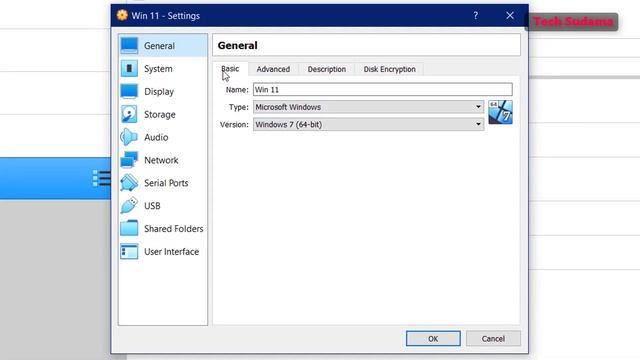Switch to the Disk Encryption tab
The height and width of the screenshot is (360, 640).
389,69
